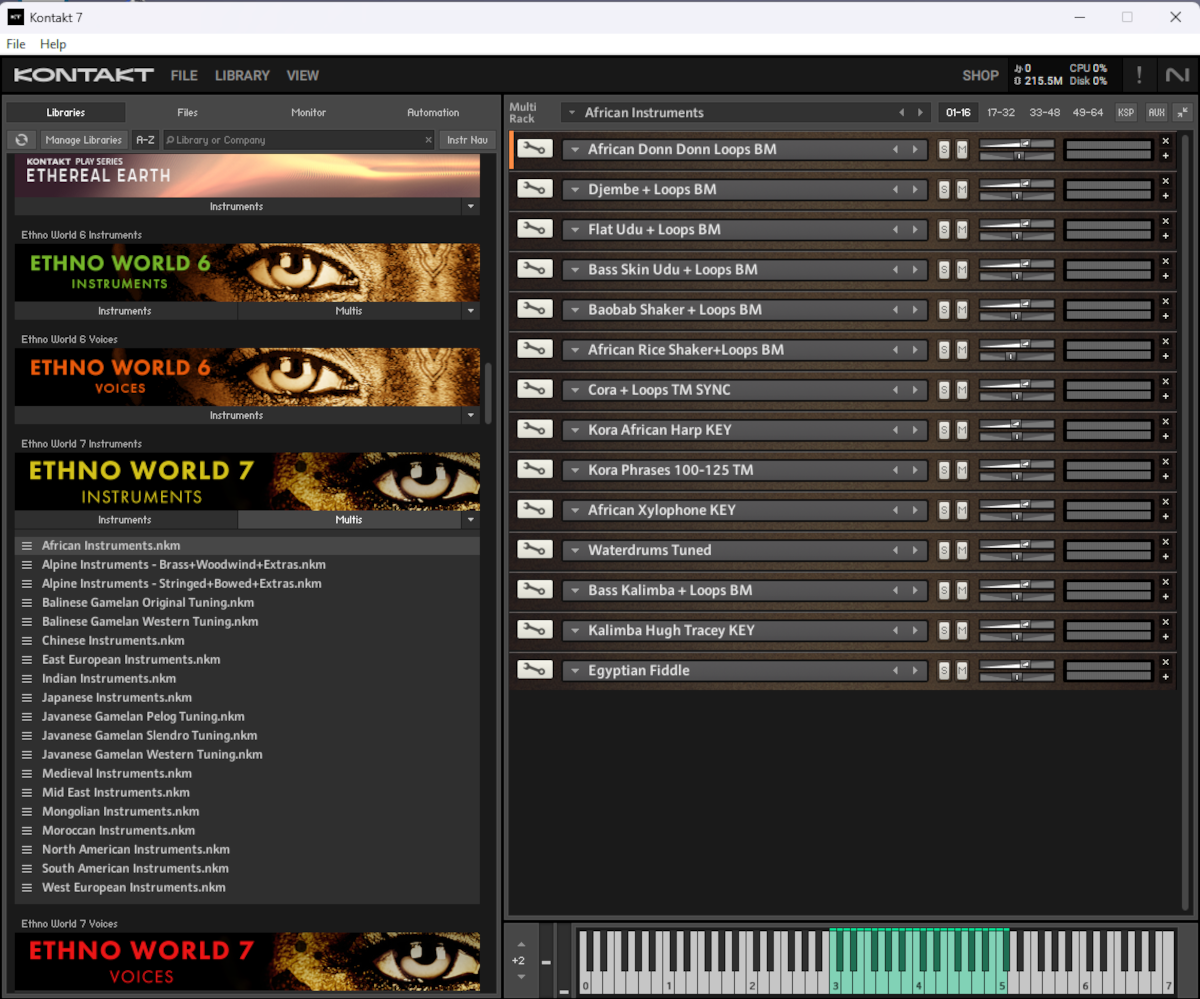
Task: Open the window Help menu
Action: 53,44
